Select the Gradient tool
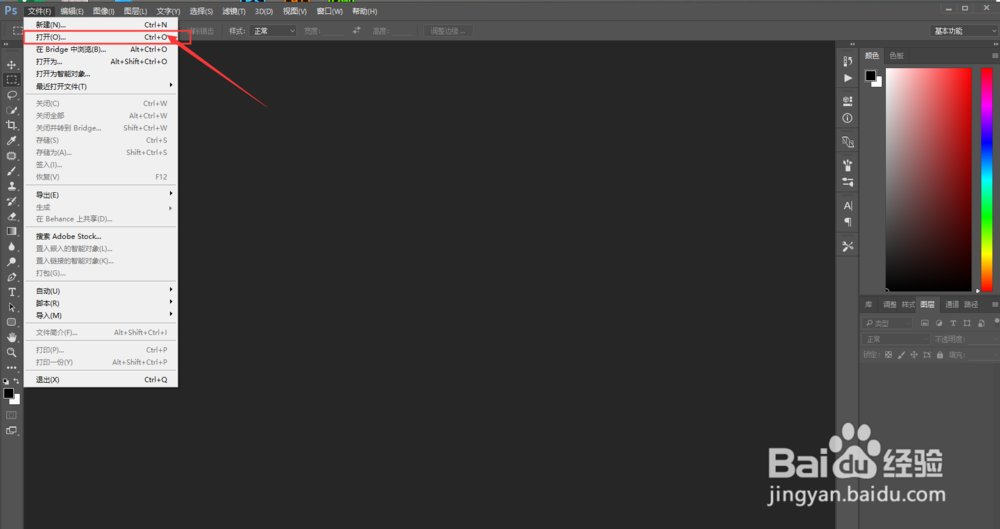 pos(11,231)
